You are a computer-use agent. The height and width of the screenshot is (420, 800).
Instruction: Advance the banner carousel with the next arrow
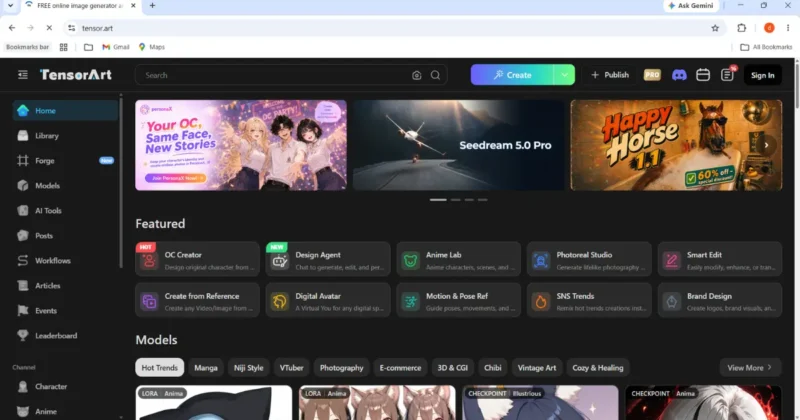click(766, 145)
